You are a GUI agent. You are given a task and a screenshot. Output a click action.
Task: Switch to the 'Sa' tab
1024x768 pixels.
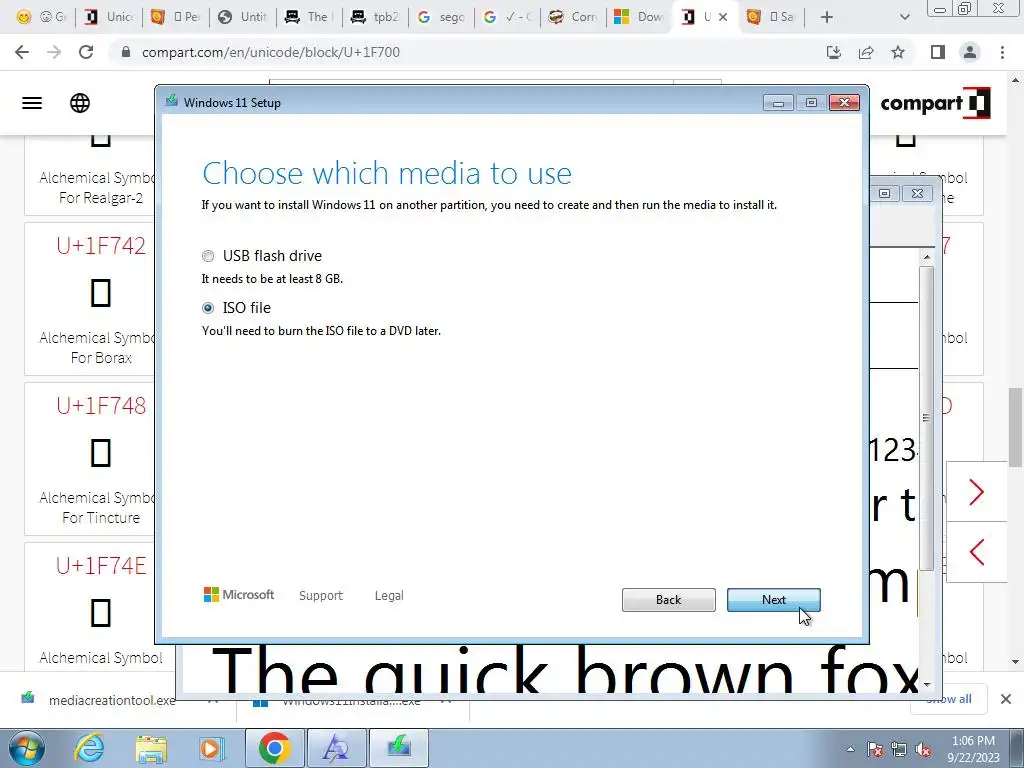(771, 17)
